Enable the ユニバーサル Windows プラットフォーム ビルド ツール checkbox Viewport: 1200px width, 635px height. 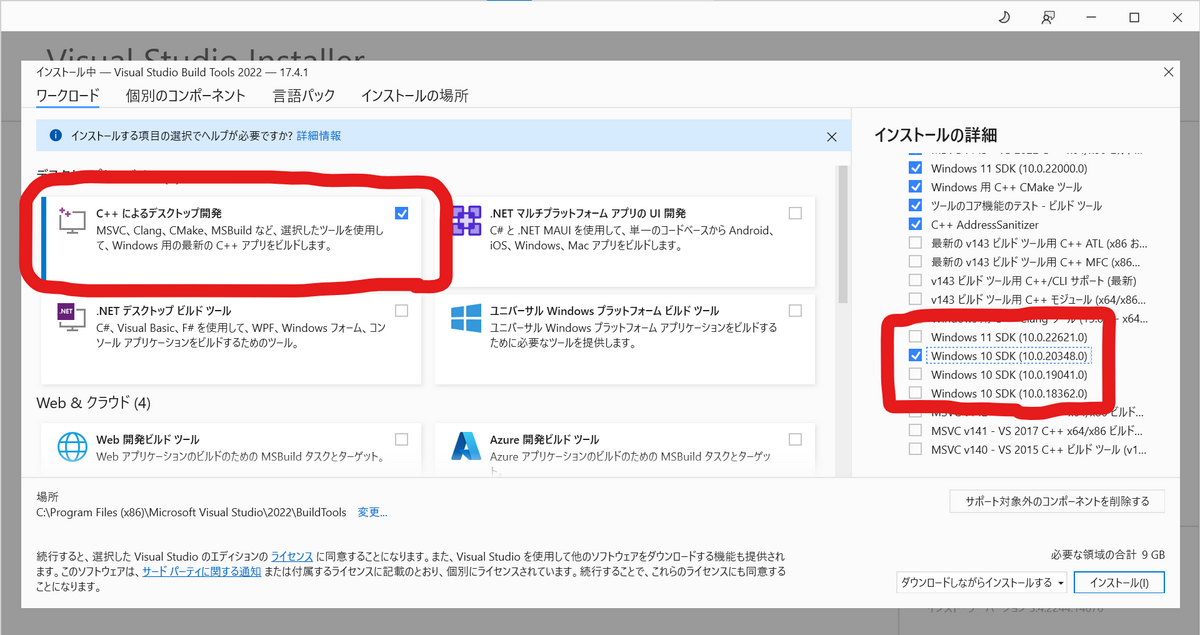tap(795, 310)
